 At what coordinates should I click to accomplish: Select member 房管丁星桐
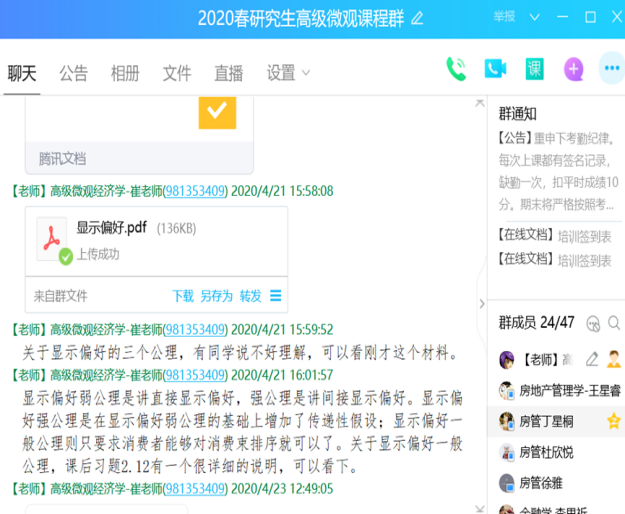tap(556, 422)
